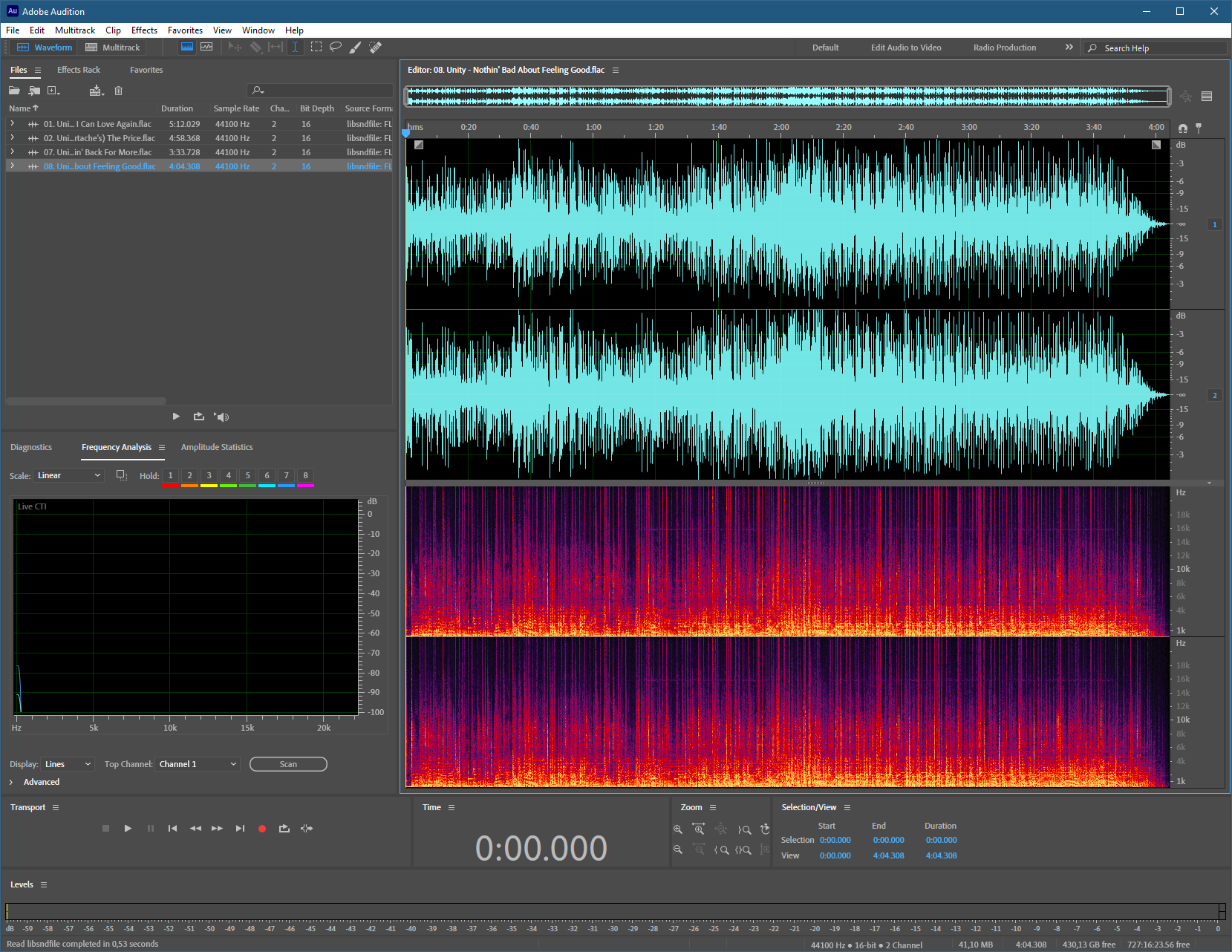Click the Import File icon
The width and height of the screenshot is (1232, 952).
[34, 91]
